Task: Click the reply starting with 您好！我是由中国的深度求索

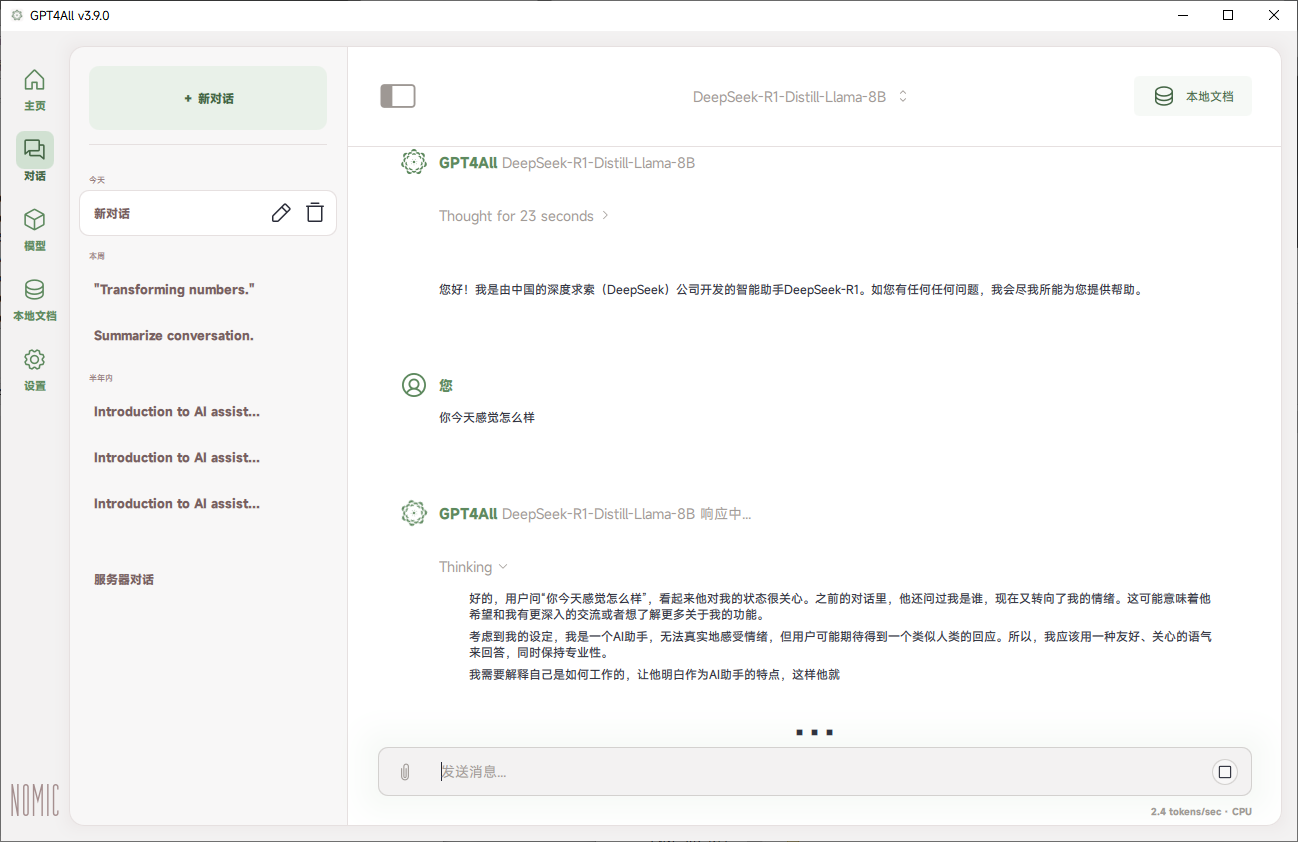Action: coord(790,290)
